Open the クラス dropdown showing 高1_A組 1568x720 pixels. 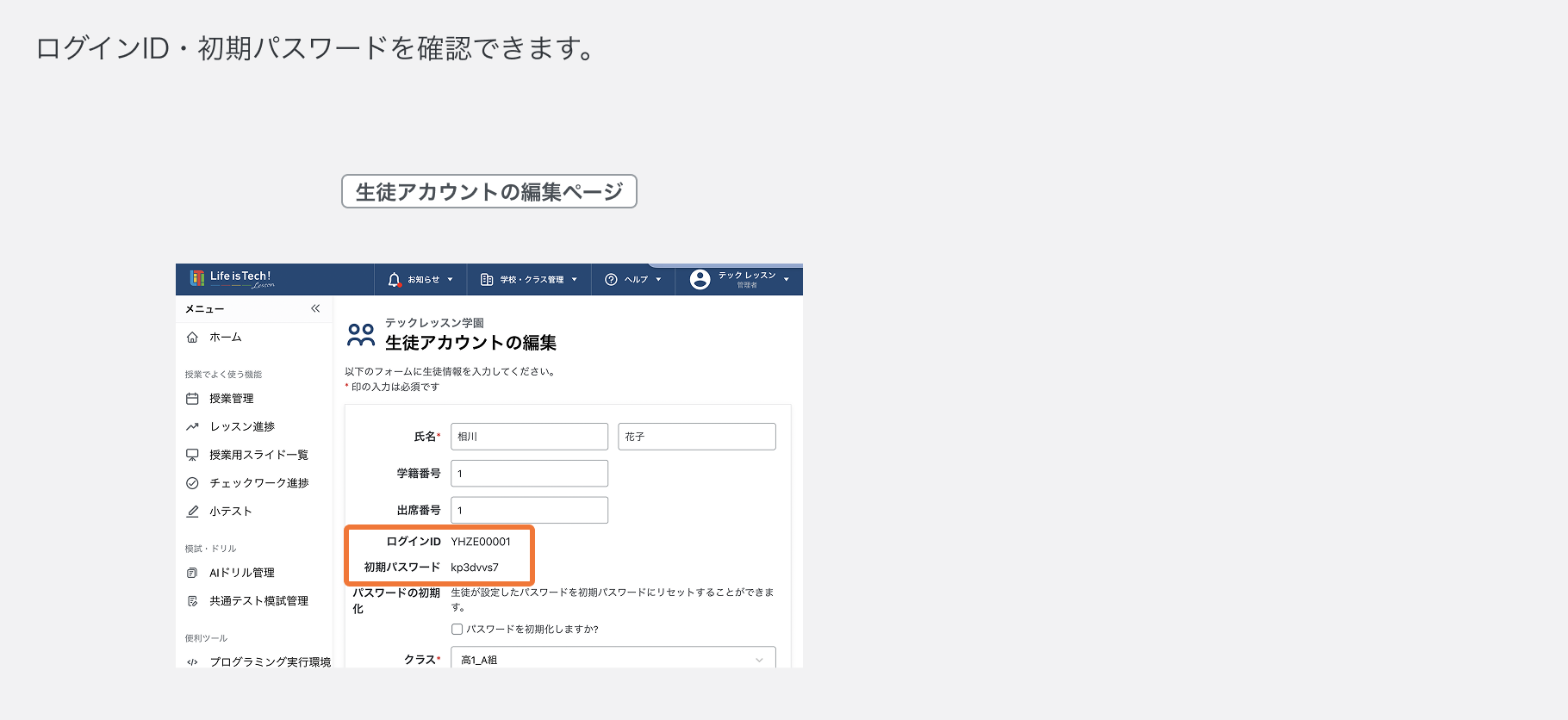(613, 658)
